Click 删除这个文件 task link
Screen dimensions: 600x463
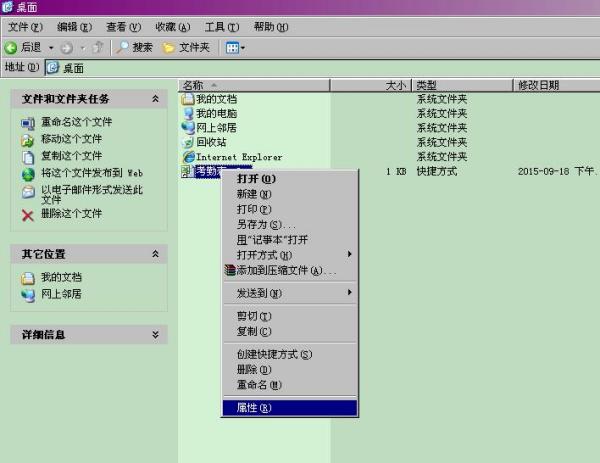click(72, 214)
